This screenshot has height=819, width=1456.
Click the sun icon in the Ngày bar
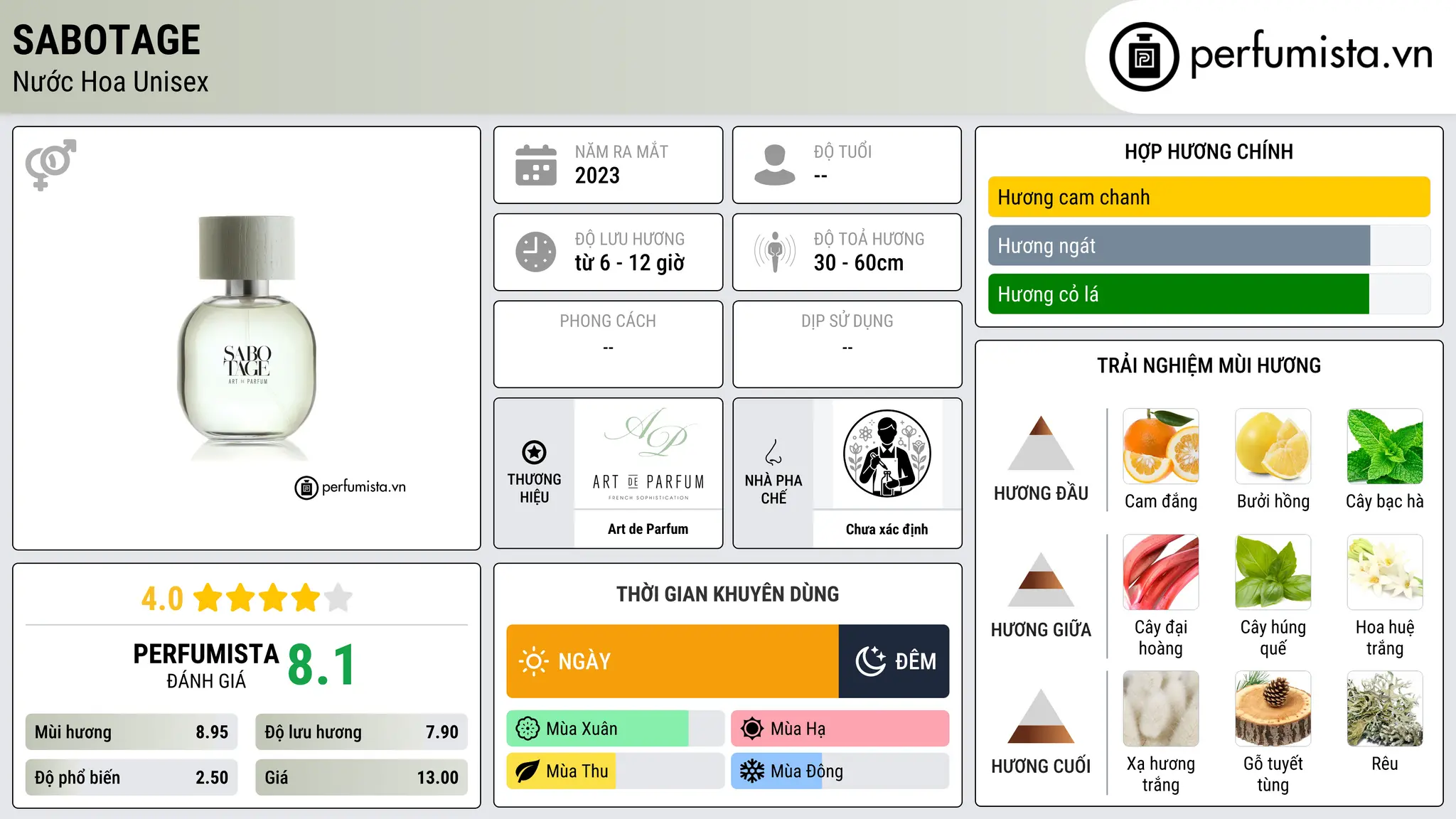(x=533, y=661)
